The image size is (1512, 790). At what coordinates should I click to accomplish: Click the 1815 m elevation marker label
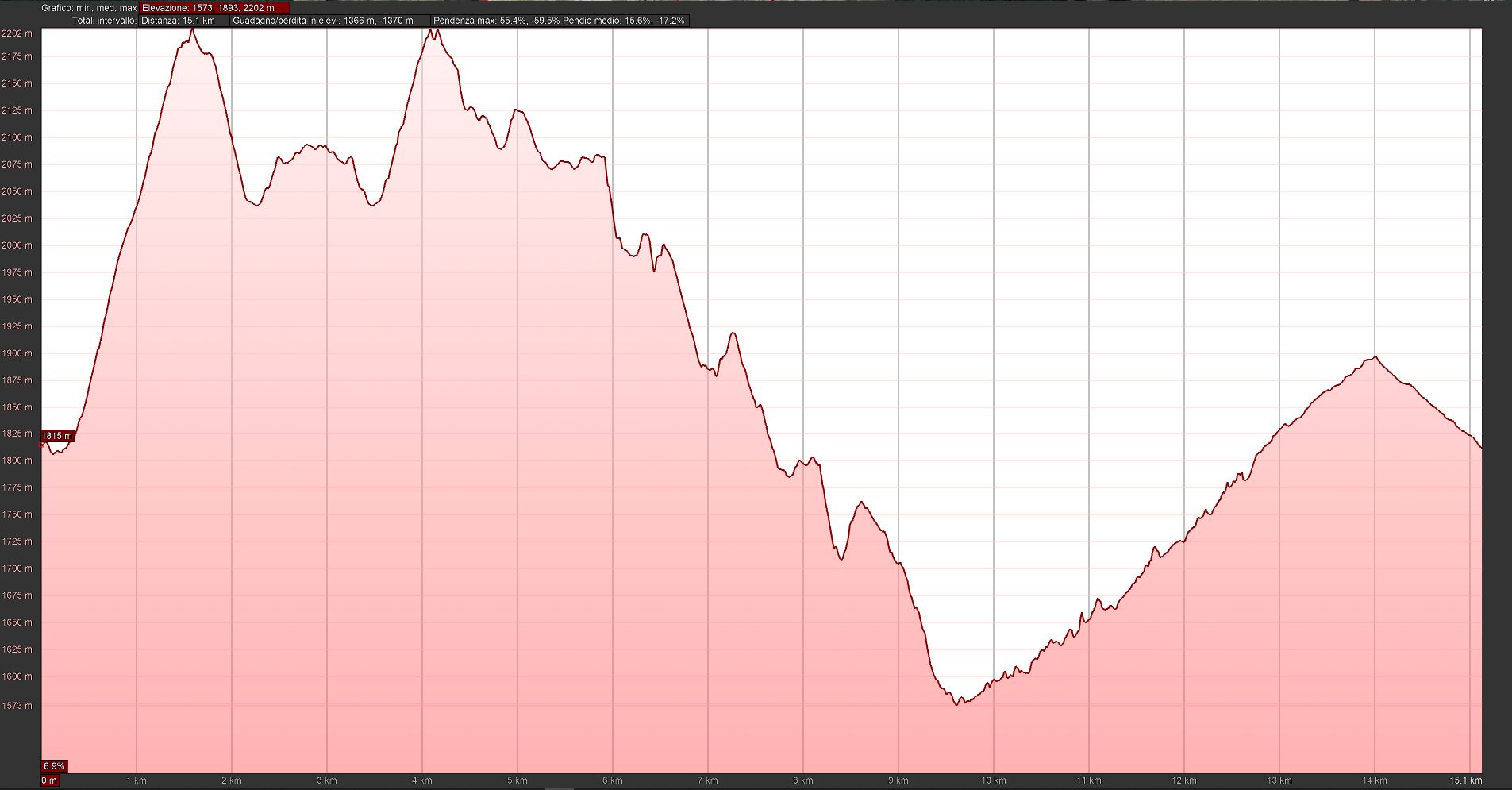pyautogui.click(x=57, y=436)
